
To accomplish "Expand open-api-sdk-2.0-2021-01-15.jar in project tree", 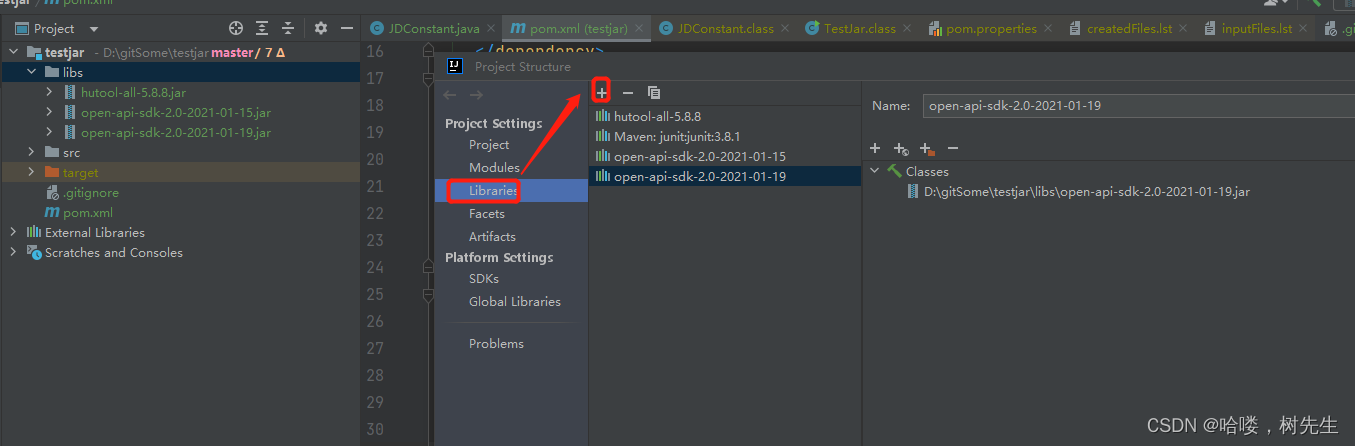I will tap(50, 112).
